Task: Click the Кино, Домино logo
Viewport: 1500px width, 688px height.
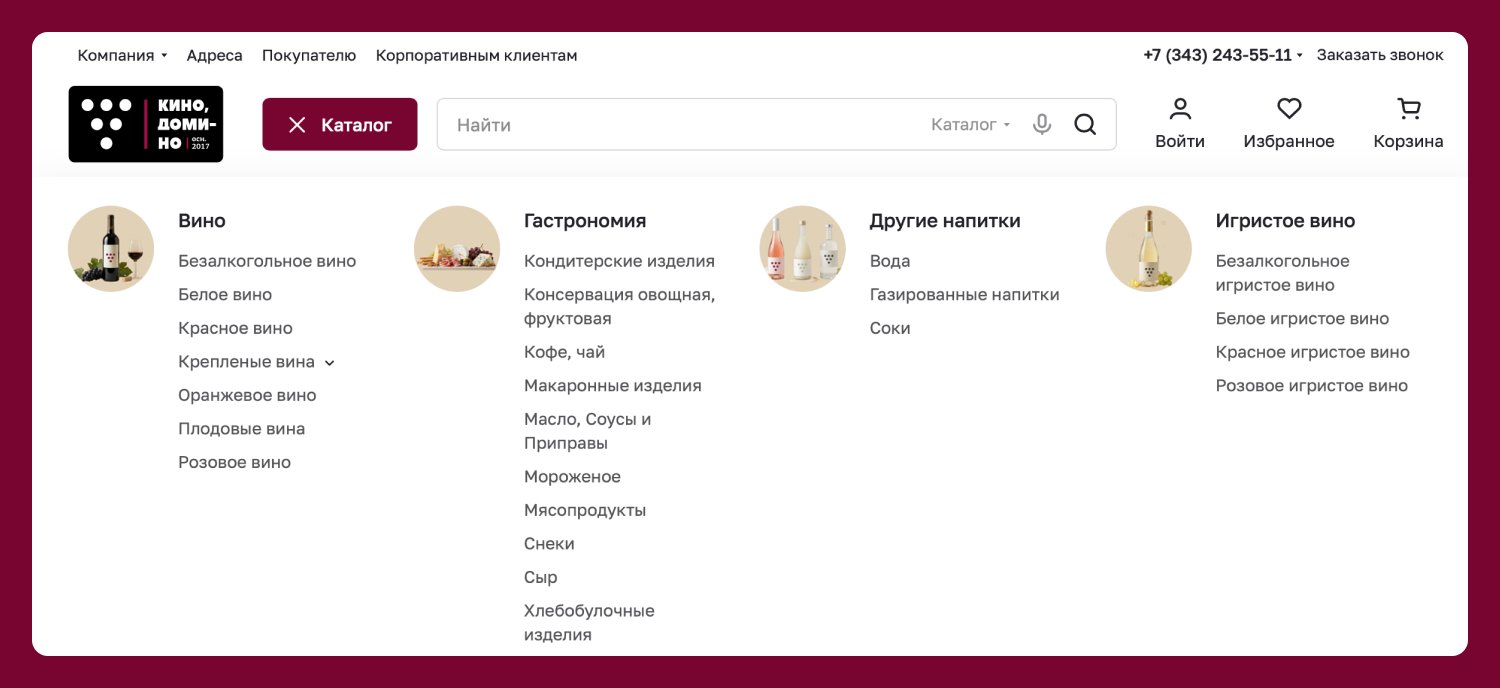Action: coord(146,124)
